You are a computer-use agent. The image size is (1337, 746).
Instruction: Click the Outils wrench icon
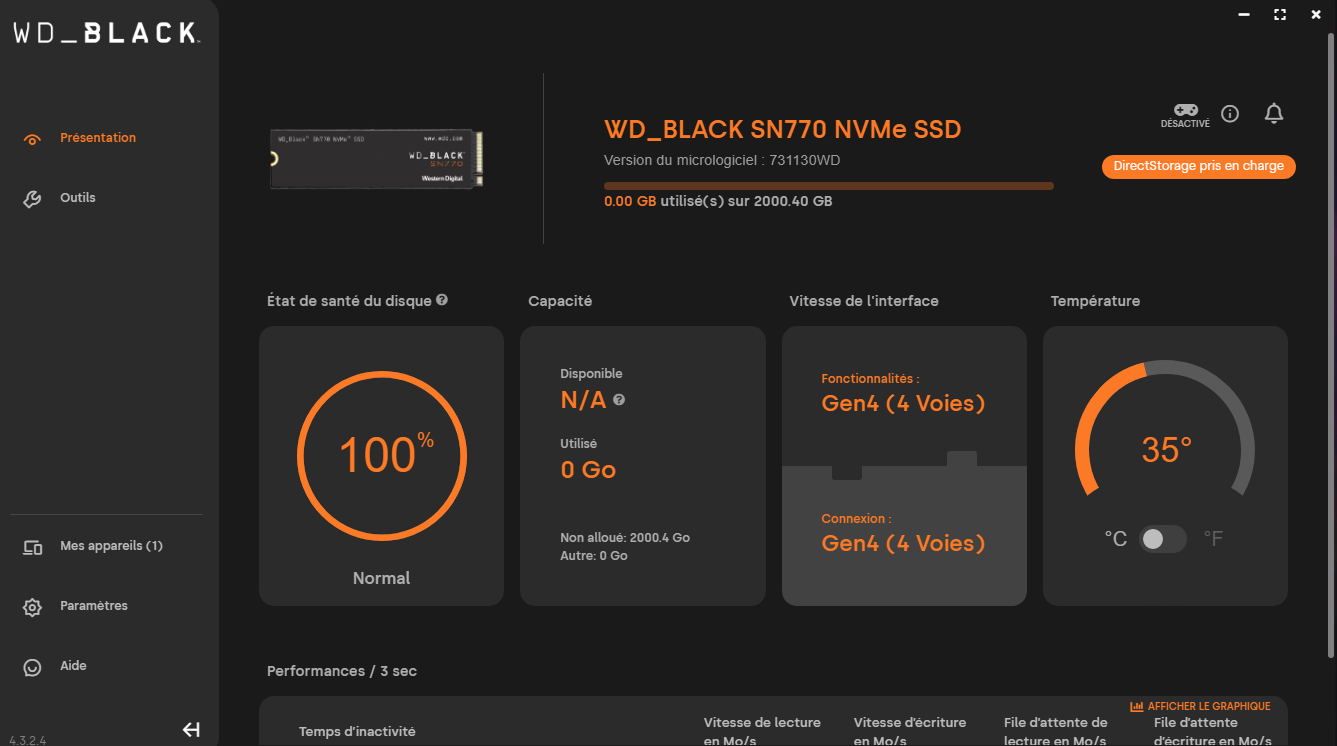point(32,199)
